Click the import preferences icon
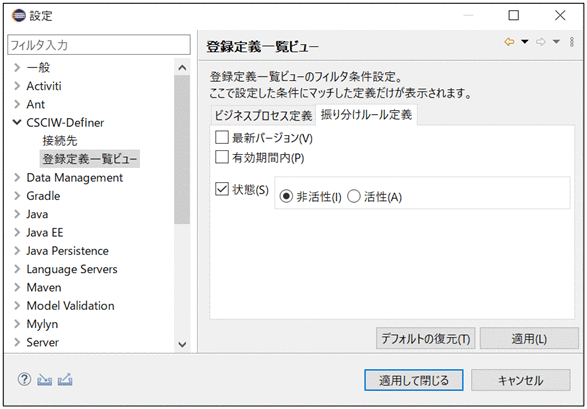The height and width of the screenshot is (409, 587). pos(45,380)
